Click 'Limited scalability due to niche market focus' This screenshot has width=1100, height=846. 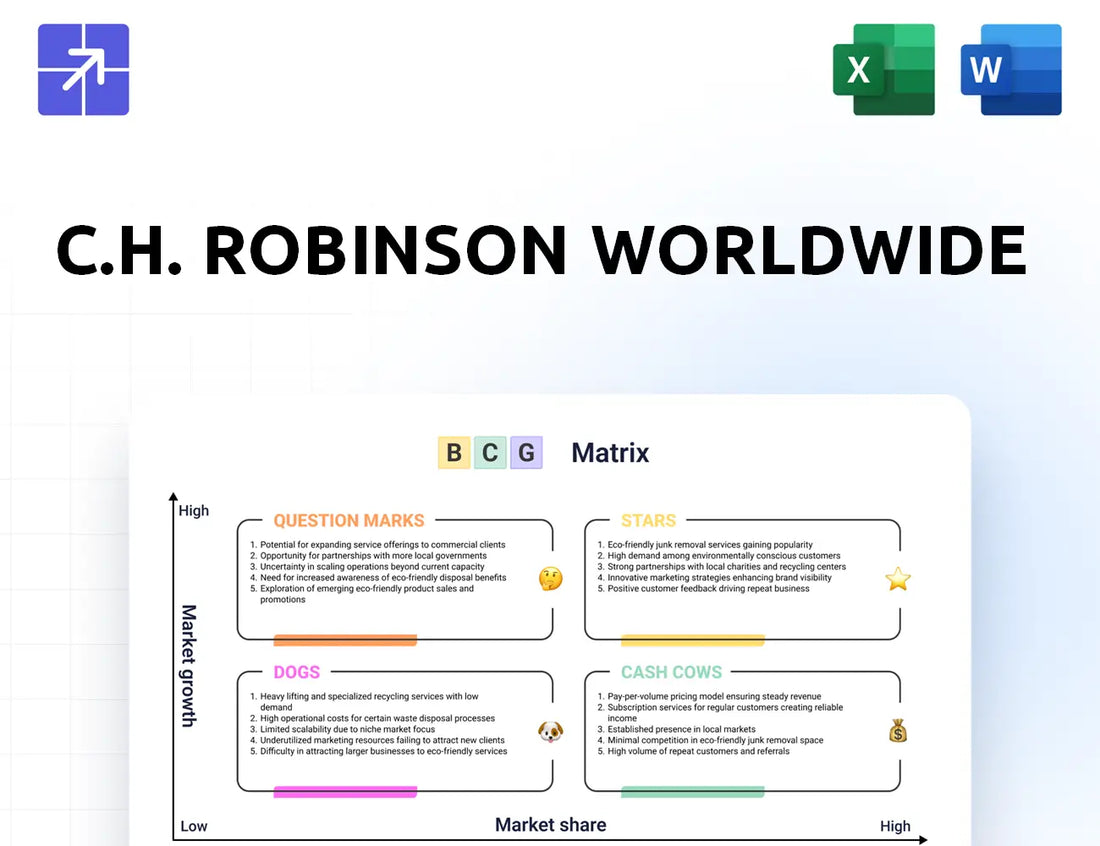click(x=347, y=730)
